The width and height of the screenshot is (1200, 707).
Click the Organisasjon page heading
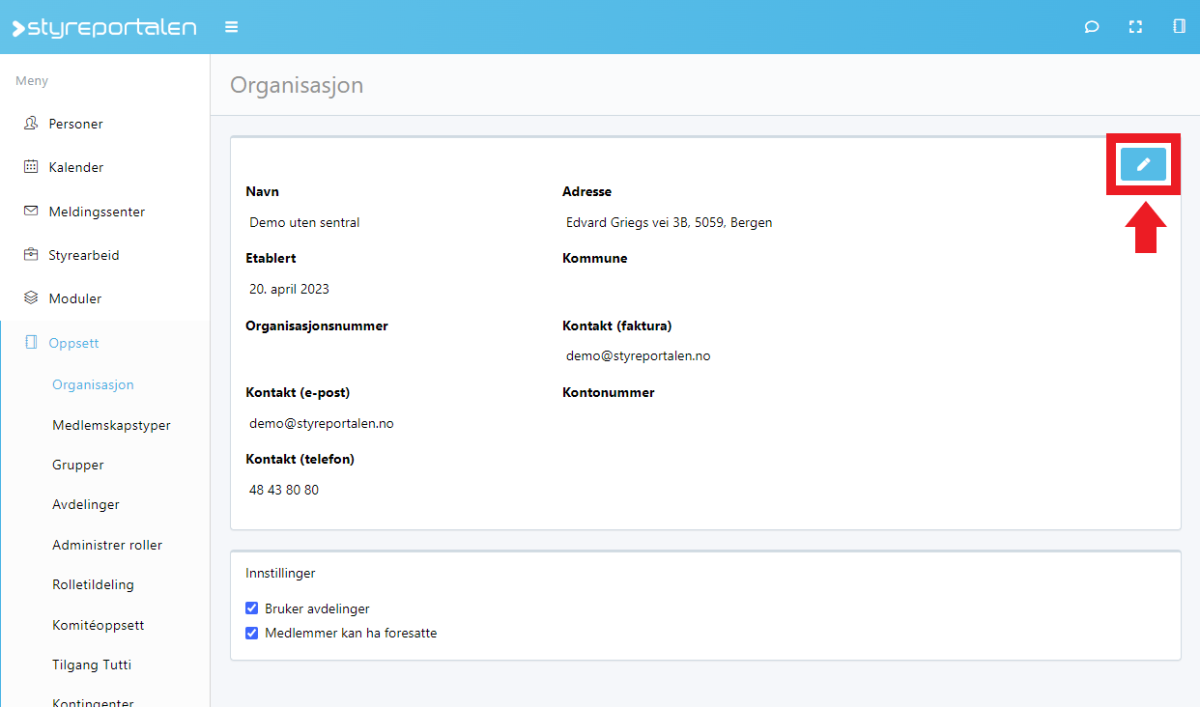[x=297, y=85]
